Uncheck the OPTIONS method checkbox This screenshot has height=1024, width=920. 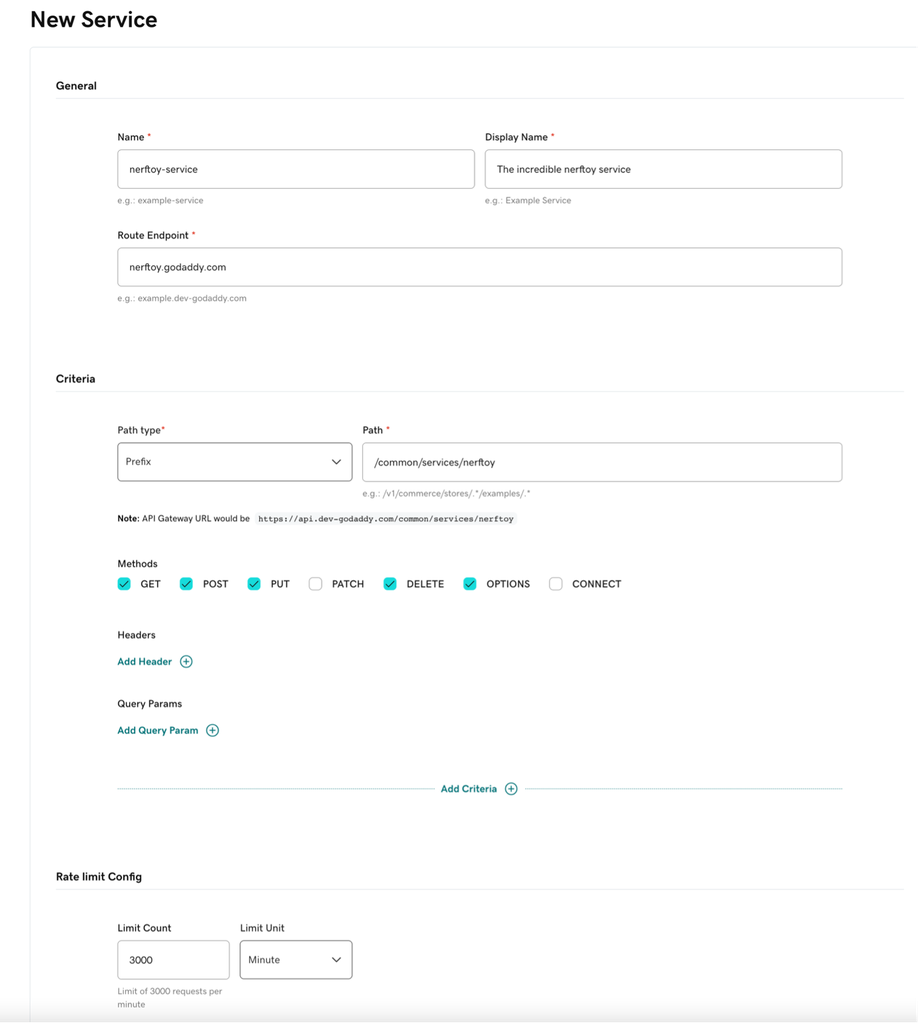[x=470, y=584]
